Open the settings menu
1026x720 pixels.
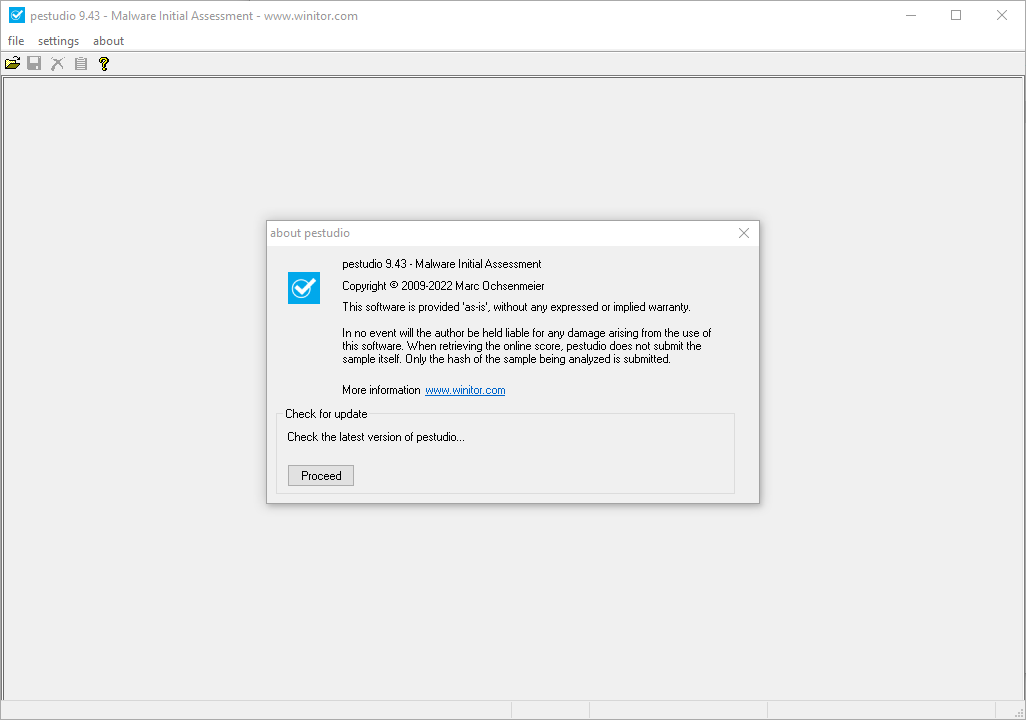[x=58, y=41]
